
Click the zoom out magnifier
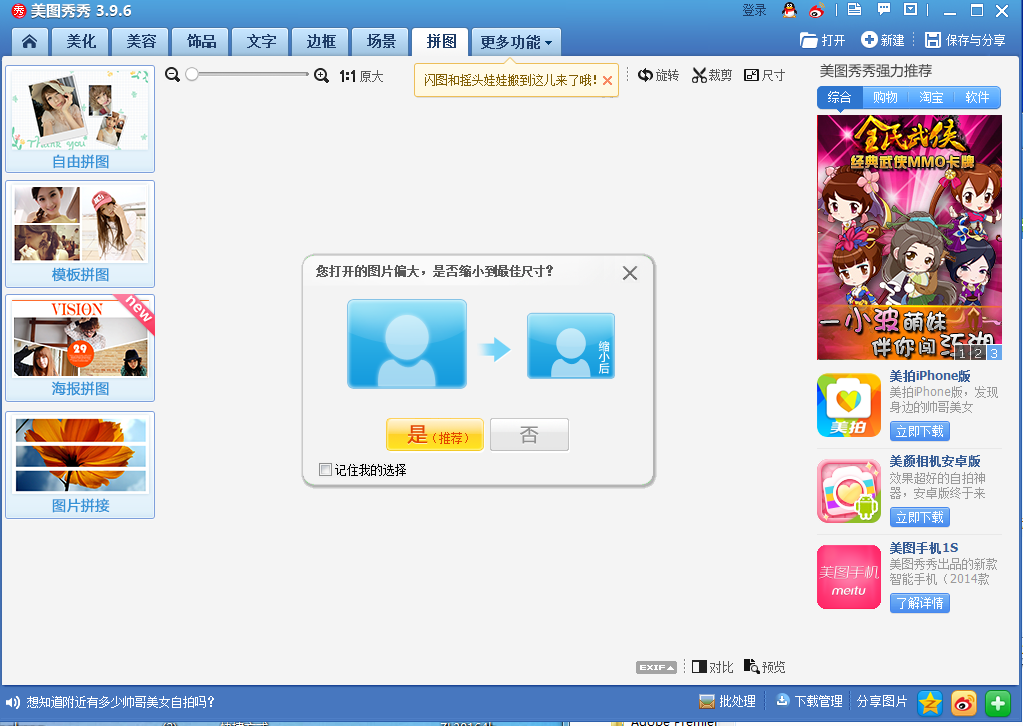coord(172,75)
